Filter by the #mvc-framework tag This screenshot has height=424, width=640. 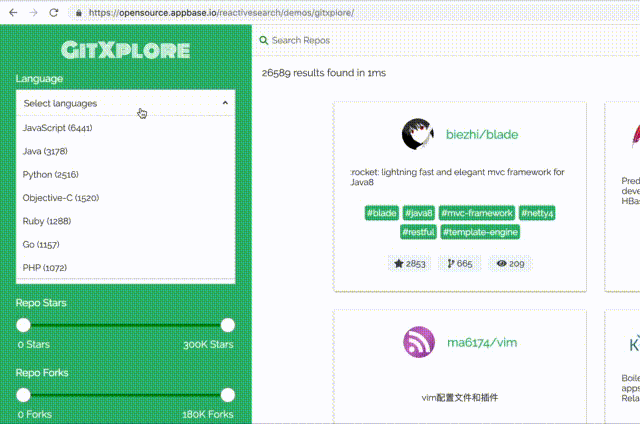coord(477,213)
